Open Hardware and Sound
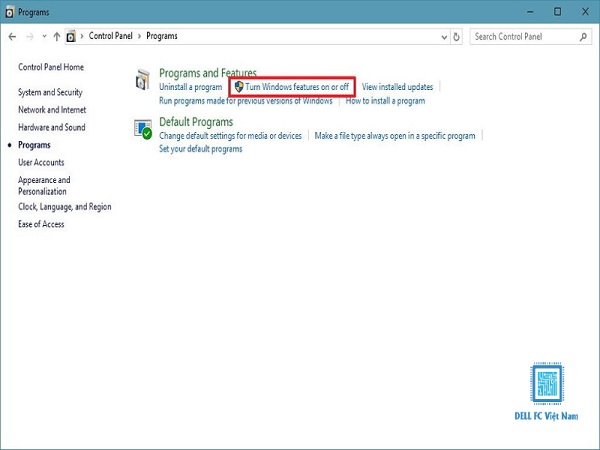The height and width of the screenshot is (450, 600). pos(52,127)
